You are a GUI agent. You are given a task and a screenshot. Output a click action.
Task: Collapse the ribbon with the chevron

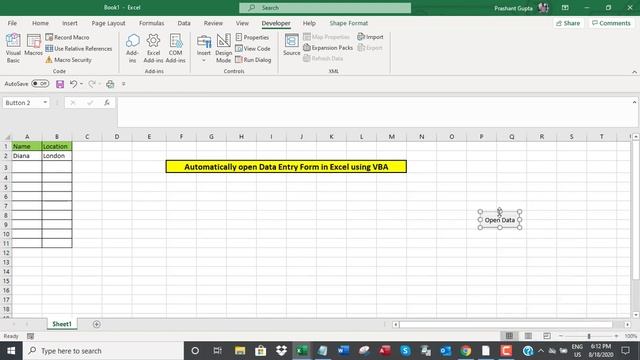(x=634, y=72)
